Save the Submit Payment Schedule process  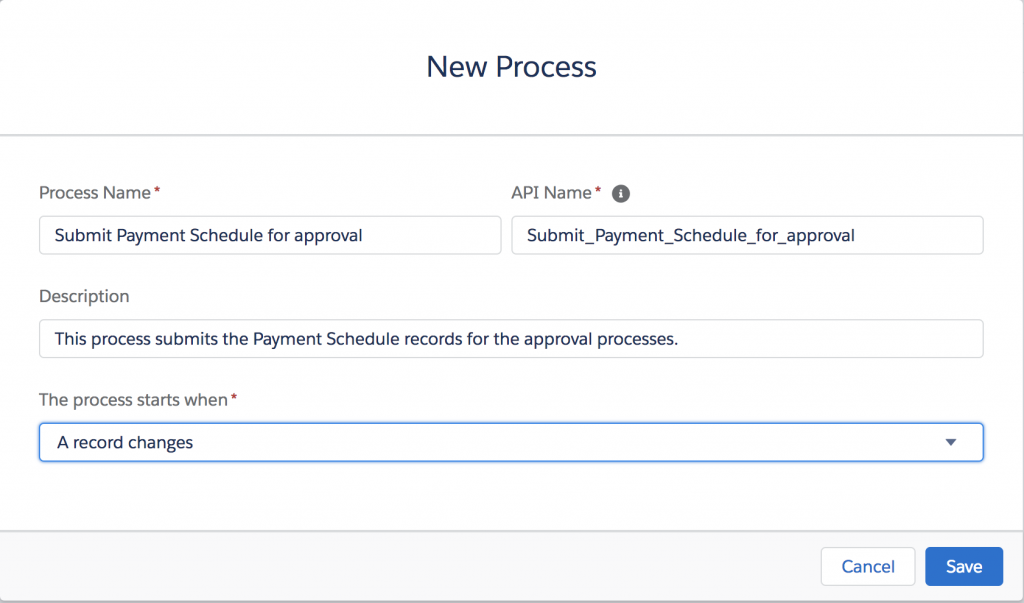(963, 565)
